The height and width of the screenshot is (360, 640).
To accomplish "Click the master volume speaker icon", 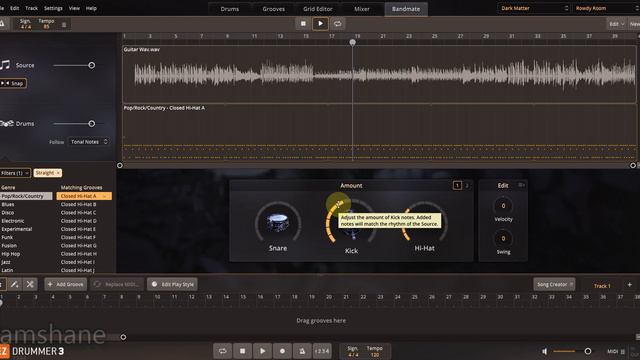I will (x=544, y=351).
